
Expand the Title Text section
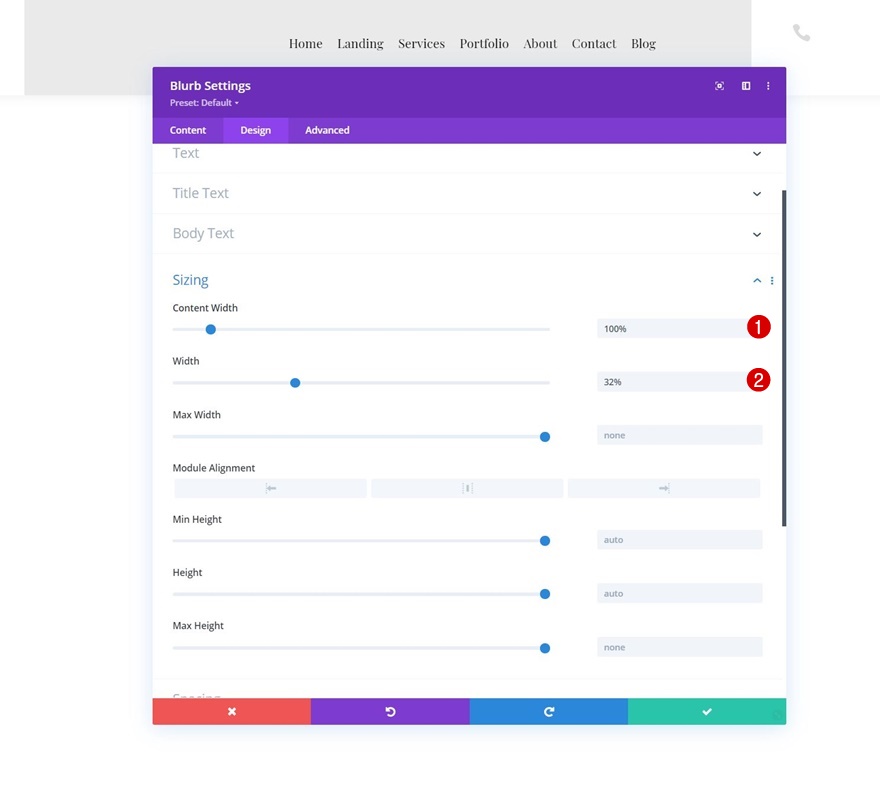[x=756, y=194]
